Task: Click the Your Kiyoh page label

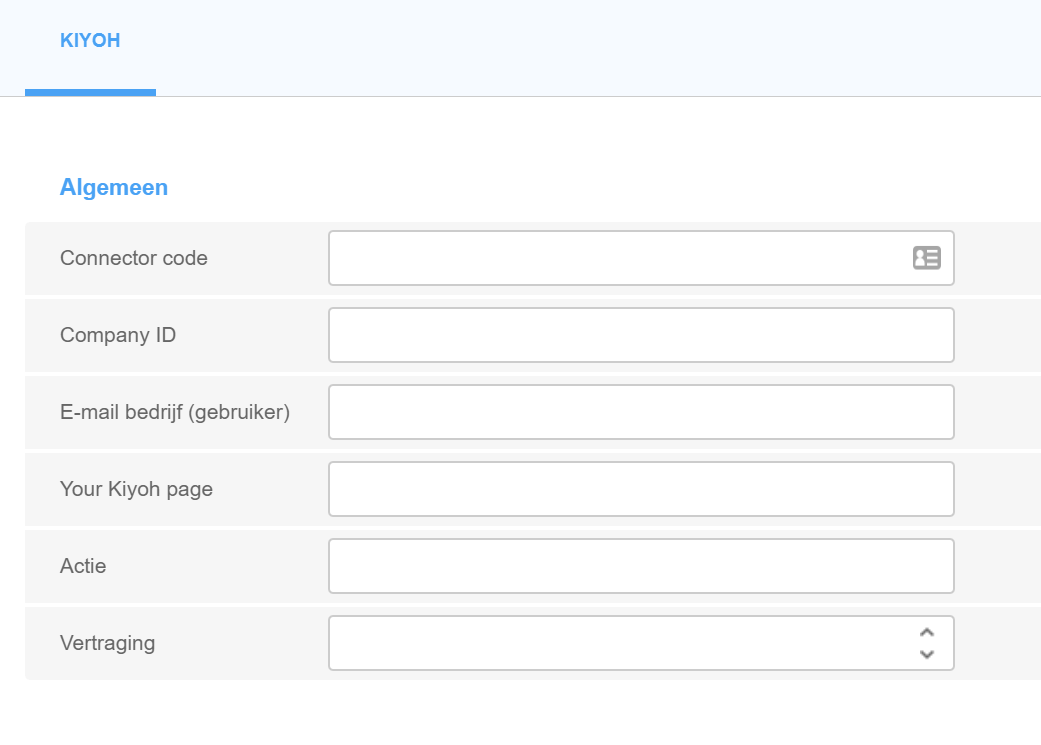Action: (x=136, y=489)
